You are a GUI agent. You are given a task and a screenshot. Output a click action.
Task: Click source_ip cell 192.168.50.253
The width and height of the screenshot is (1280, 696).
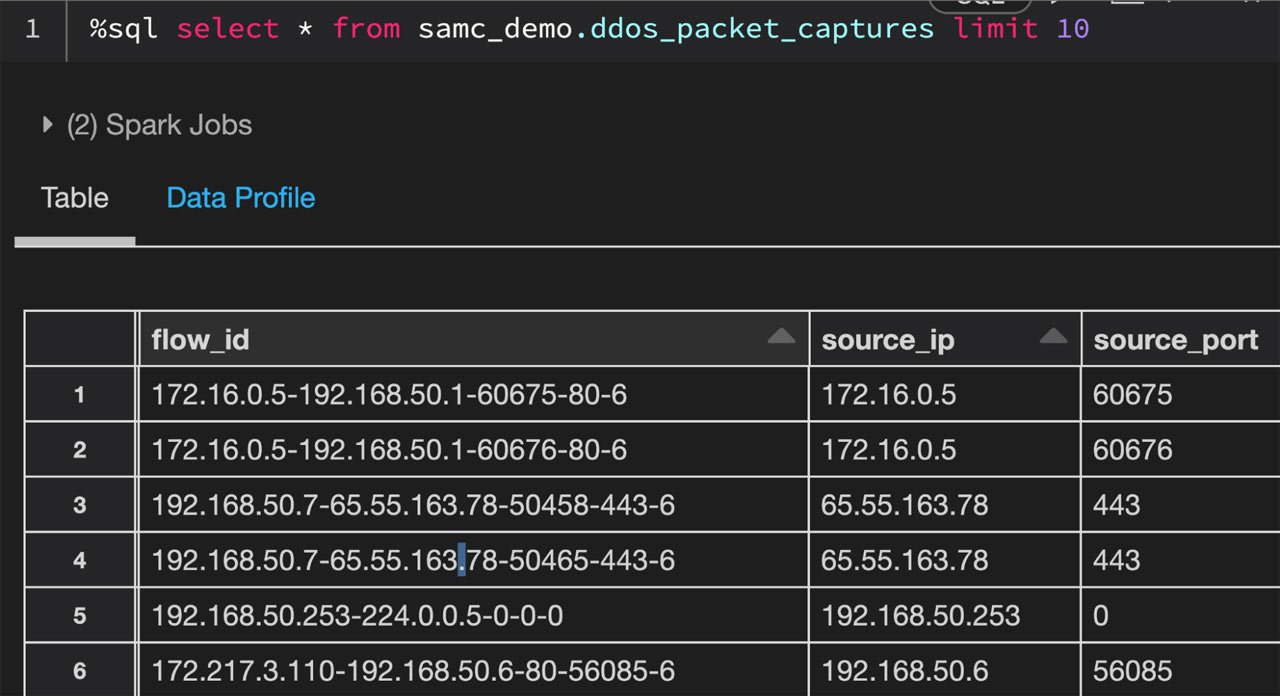920,615
